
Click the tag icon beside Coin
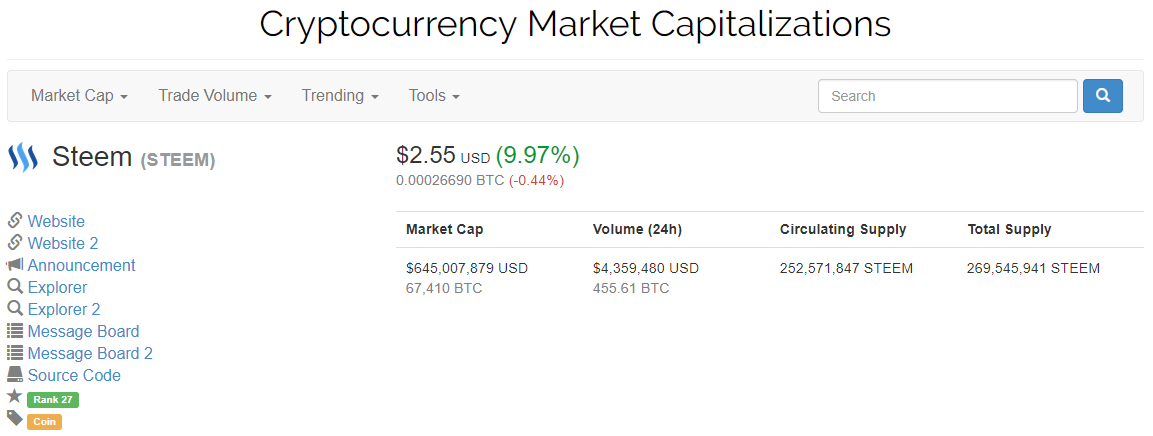15,419
